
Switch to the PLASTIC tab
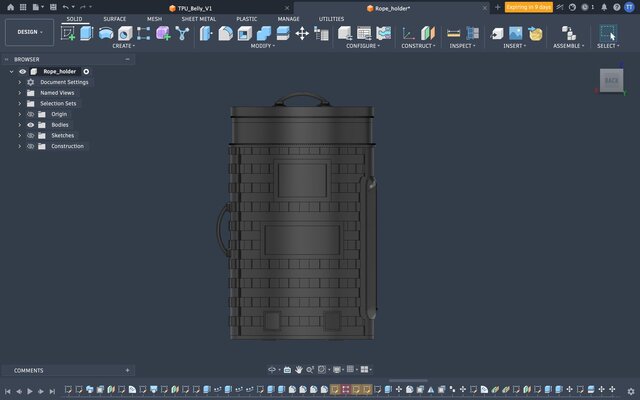point(247,19)
